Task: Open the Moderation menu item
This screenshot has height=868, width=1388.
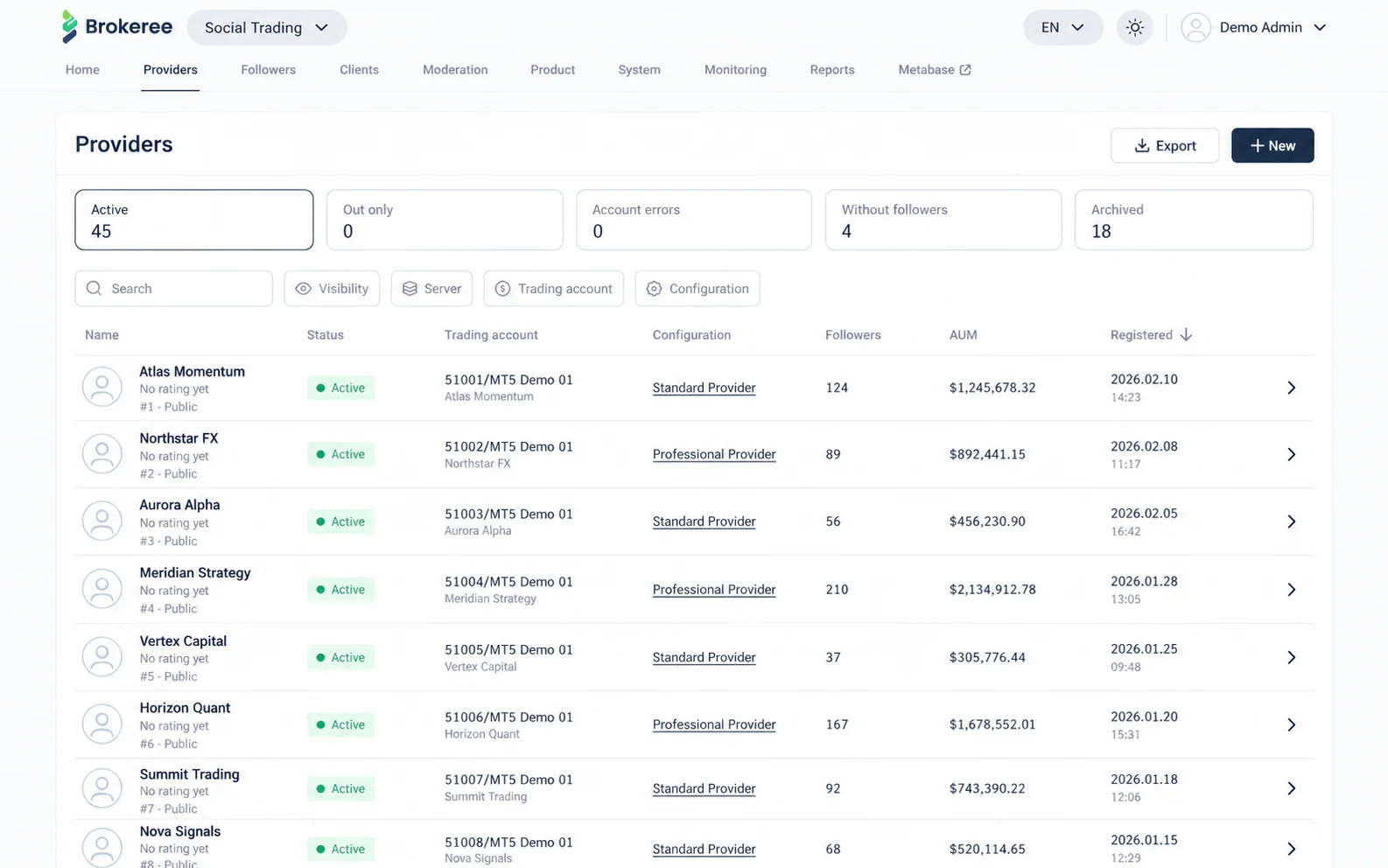Action: pyautogui.click(x=455, y=70)
